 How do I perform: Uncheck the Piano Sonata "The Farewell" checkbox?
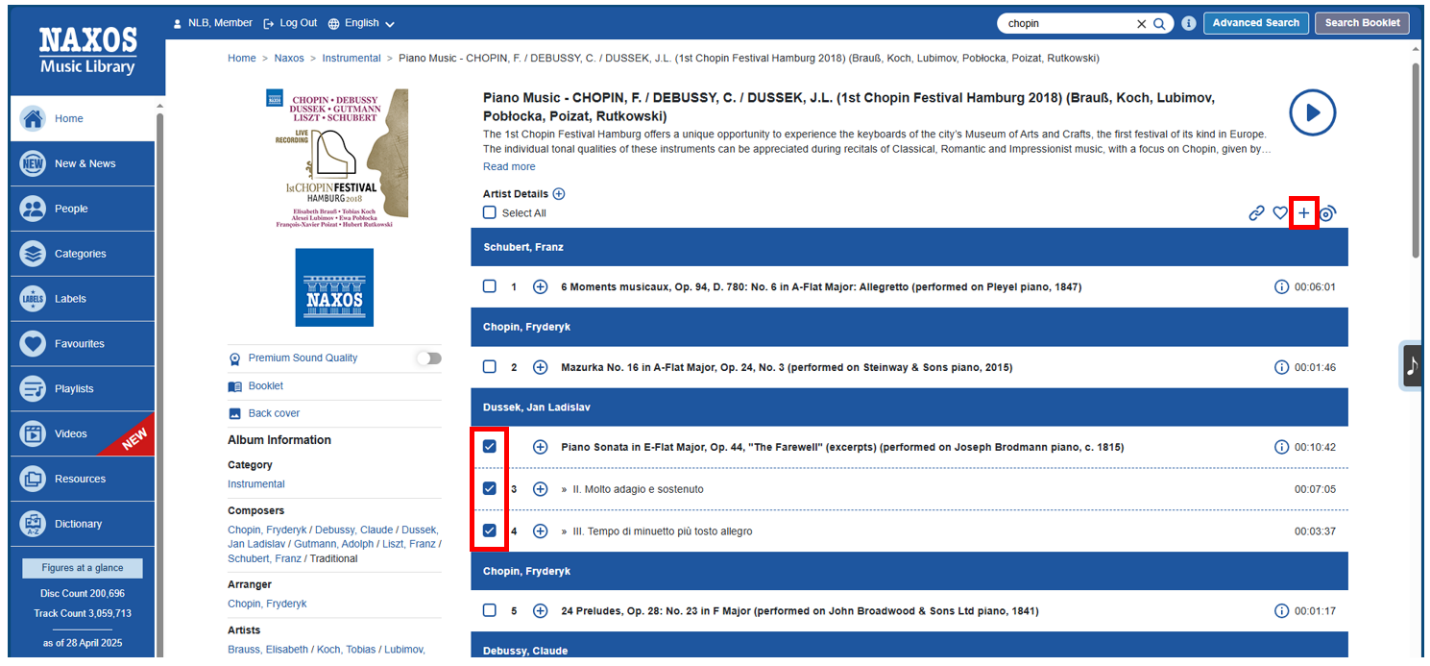tap(489, 447)
